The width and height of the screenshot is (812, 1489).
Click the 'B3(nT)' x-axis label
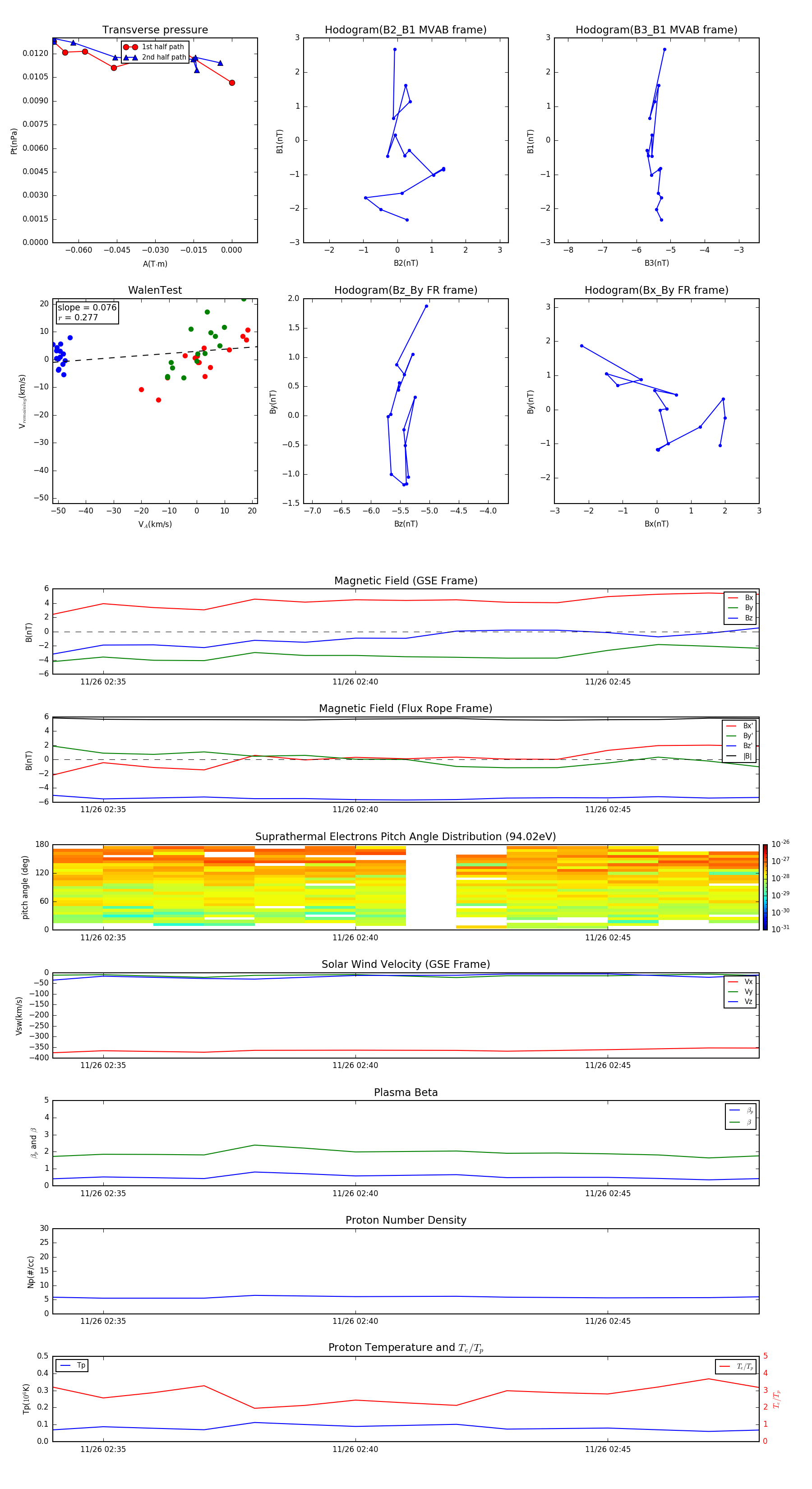(656, 263)
